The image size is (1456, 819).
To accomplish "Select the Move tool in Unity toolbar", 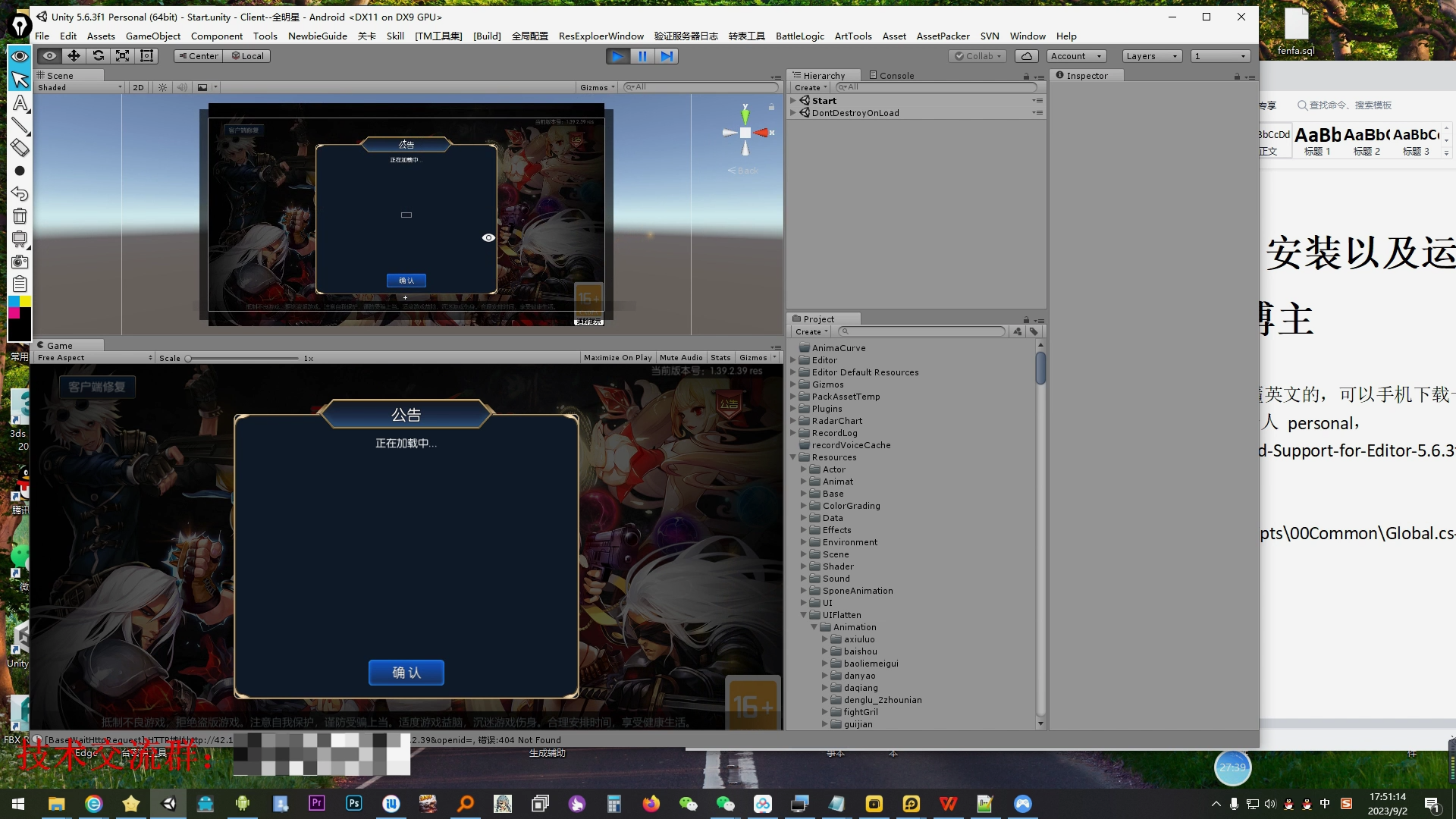I will (74, 55).
